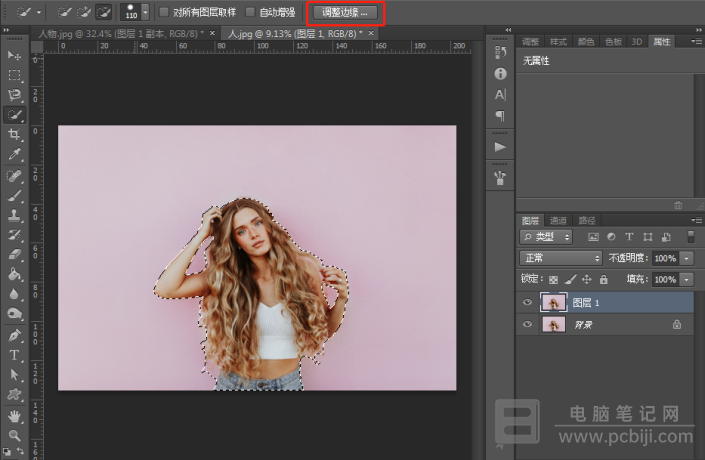
Task: Open the brush size 110 picker dropdown
Action: [145, 13]
